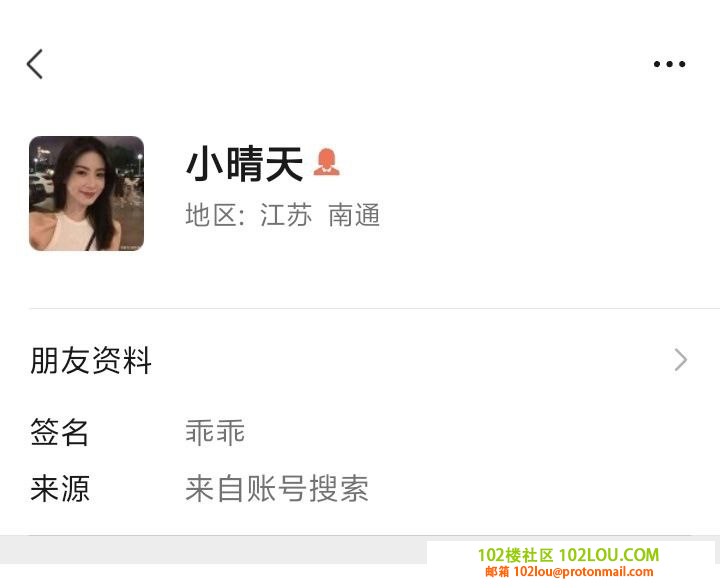720x588 pixels.
Task: Click the 签名 label
Action: click(x=59, y=432)
